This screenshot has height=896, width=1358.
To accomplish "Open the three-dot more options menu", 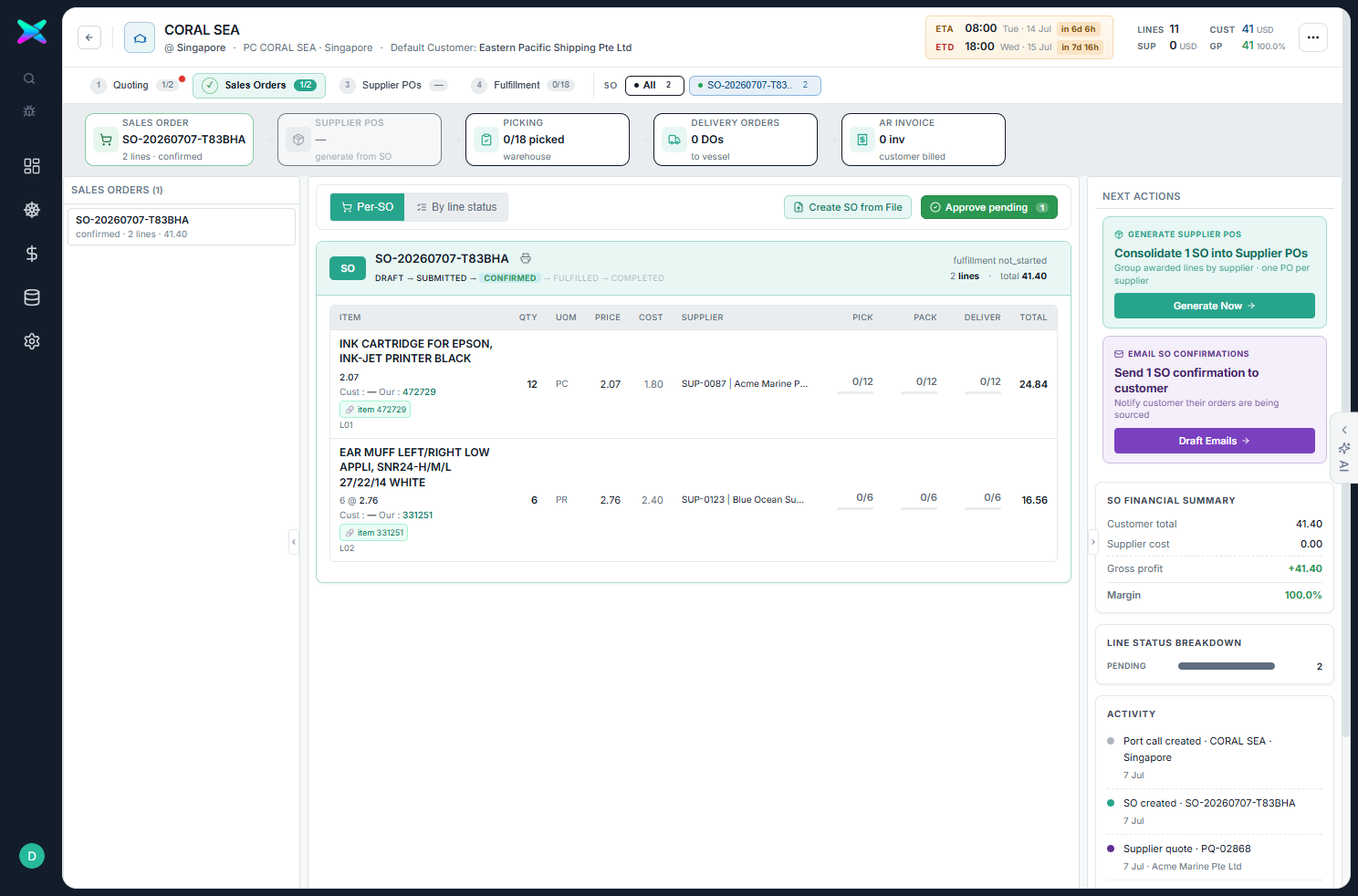I will point(1313,37).
